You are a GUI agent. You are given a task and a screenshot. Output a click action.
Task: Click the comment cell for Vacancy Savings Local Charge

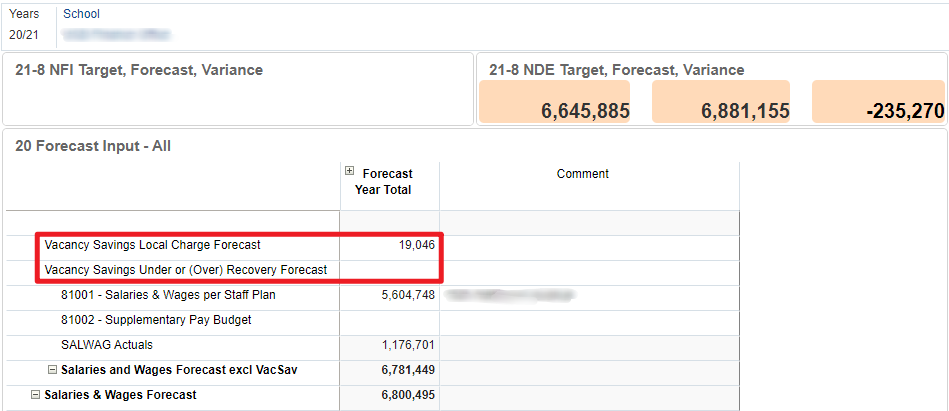[x=588, y=245]
